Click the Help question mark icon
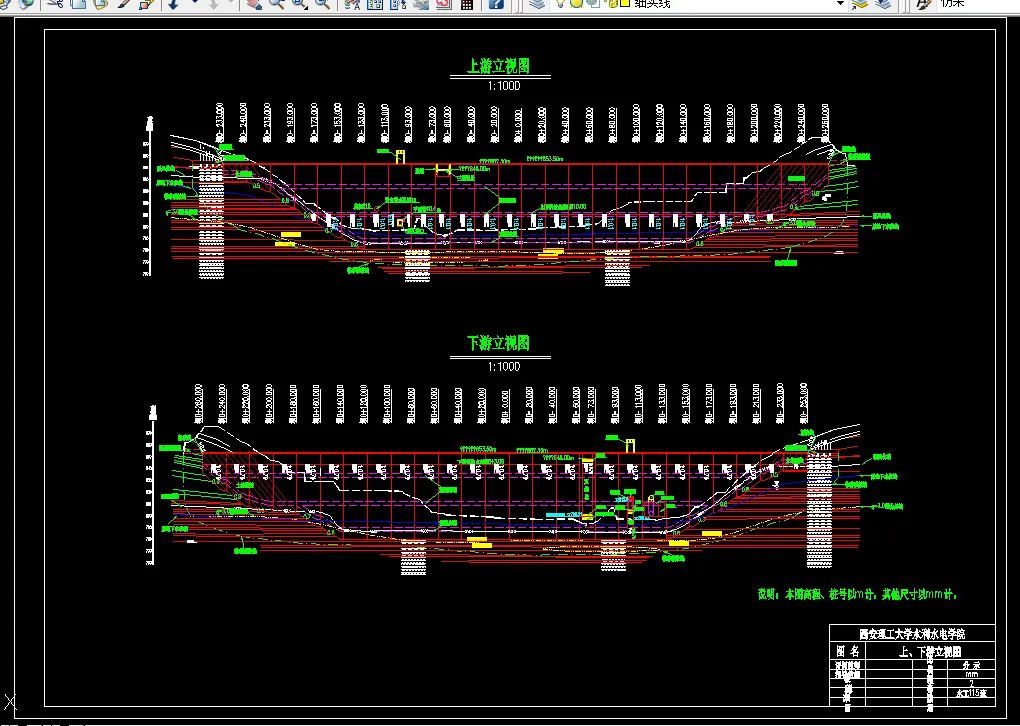Image resolution: width=1020 pixels, height=726 pixels. pos(496,4)
